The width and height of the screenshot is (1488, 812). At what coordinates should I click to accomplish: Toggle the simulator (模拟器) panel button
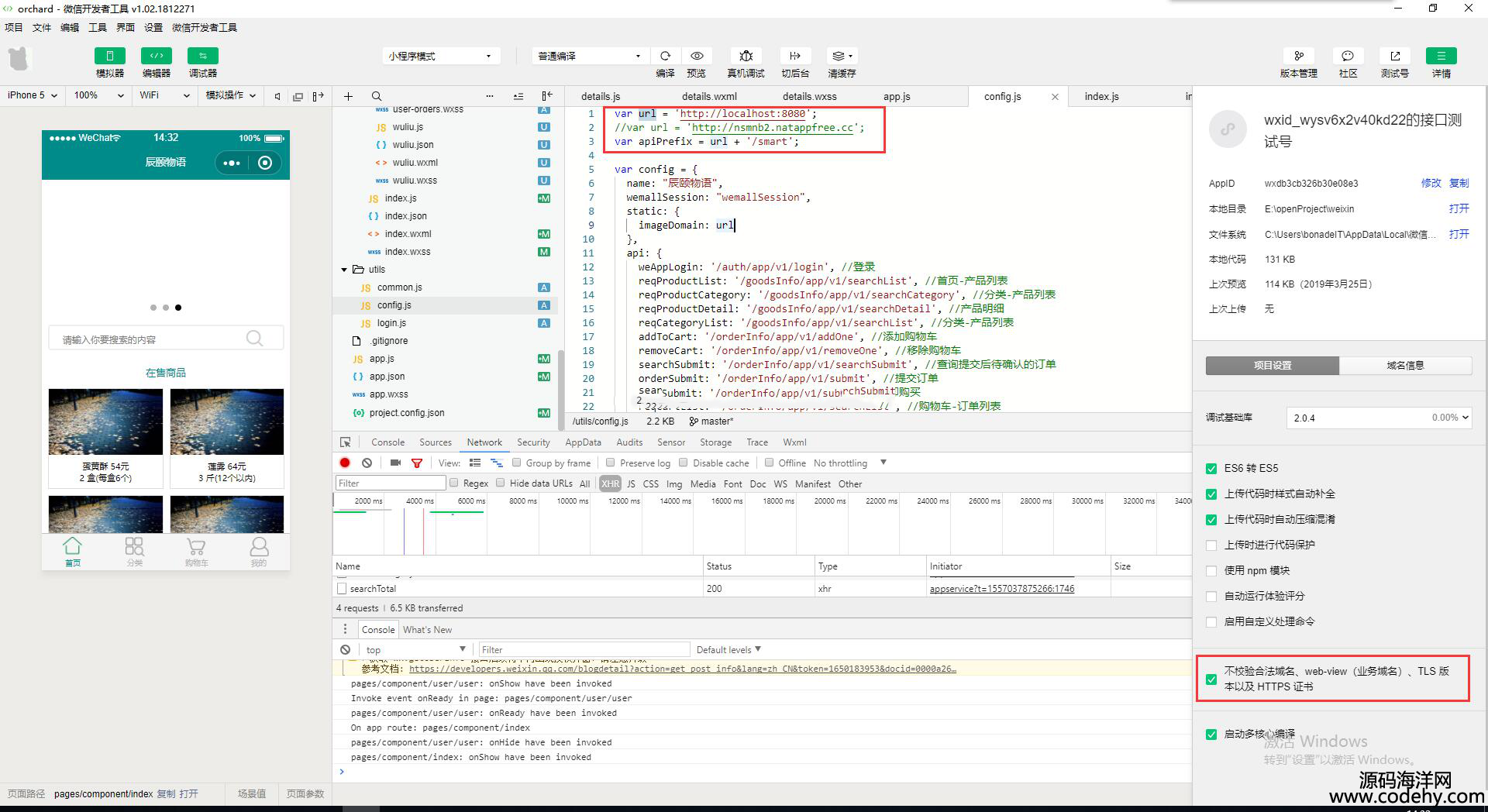tap(109, 56)
